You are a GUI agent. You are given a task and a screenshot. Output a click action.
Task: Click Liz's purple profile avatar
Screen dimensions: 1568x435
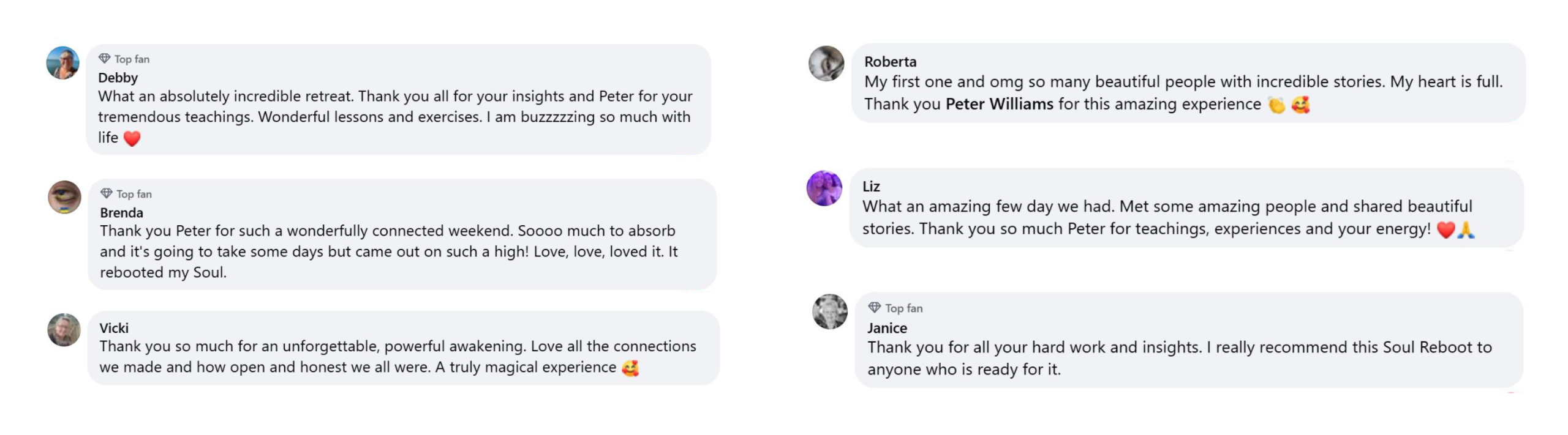click(824, 188)
